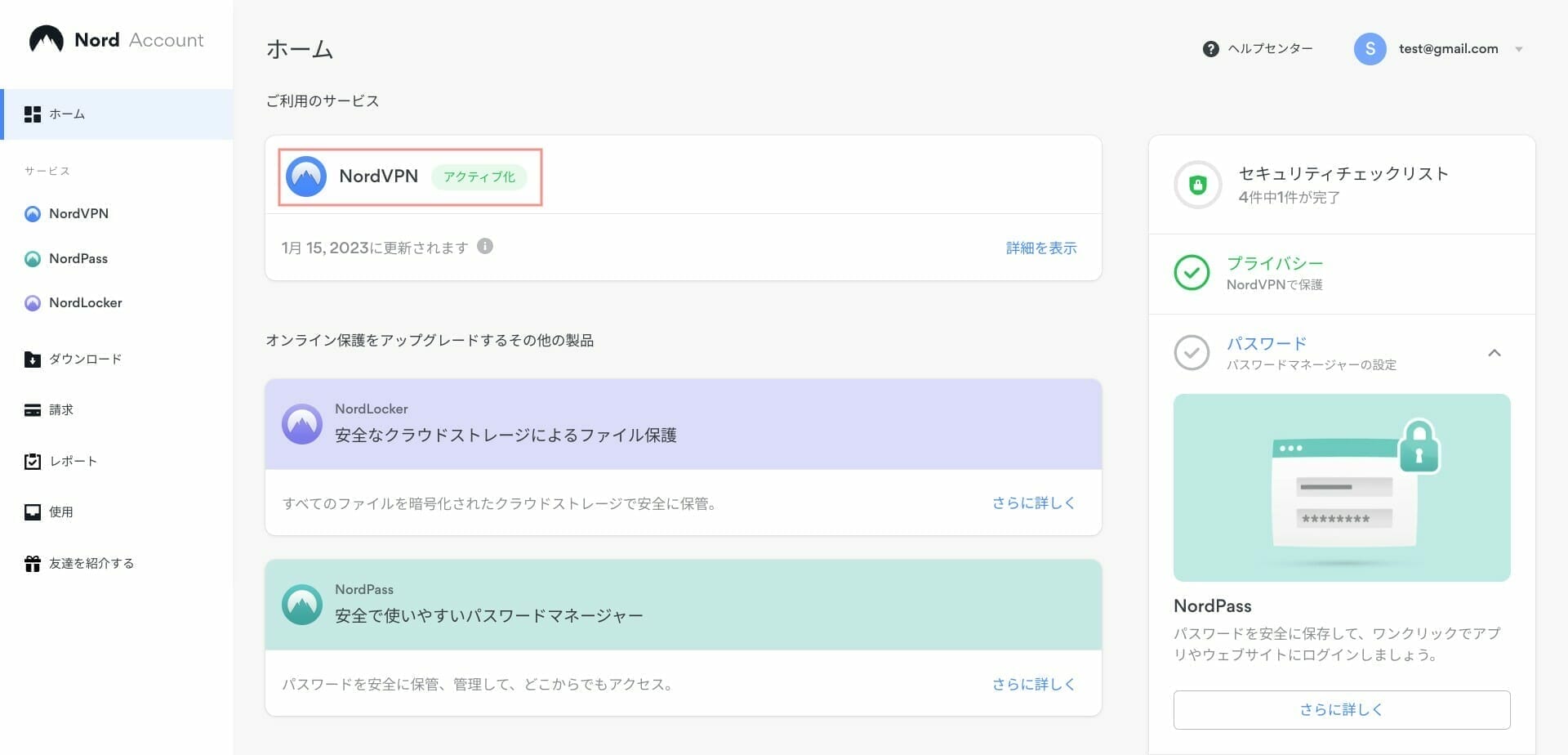Open NordPass in sidebar menu
The width and height of the screenshot is (1568, 755).
point(78,259)
